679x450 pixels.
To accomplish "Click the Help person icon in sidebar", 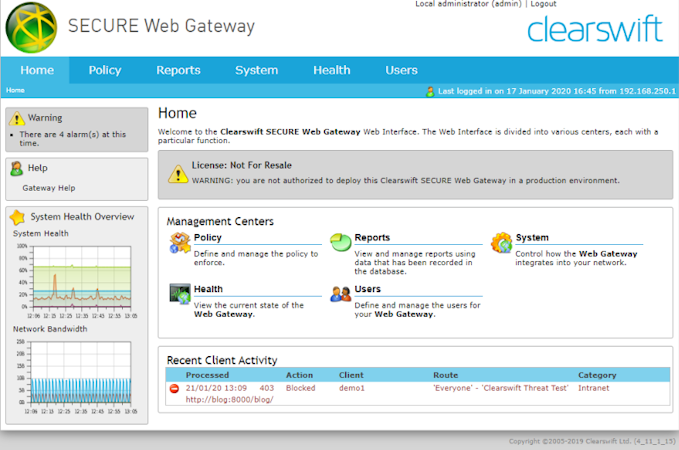I will 16,168.
